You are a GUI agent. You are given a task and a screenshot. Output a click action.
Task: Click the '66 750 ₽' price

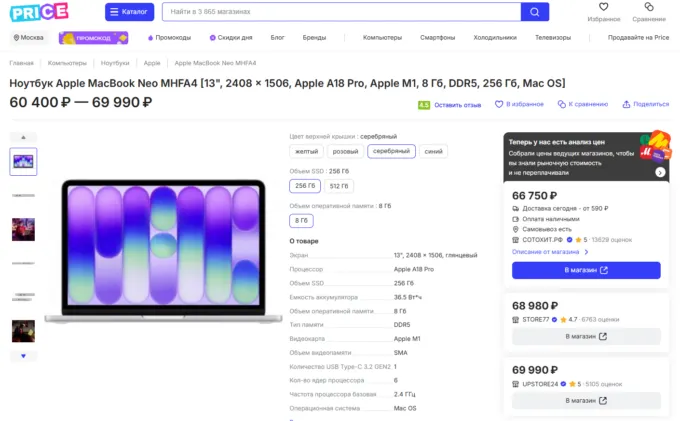click(534, 196)
